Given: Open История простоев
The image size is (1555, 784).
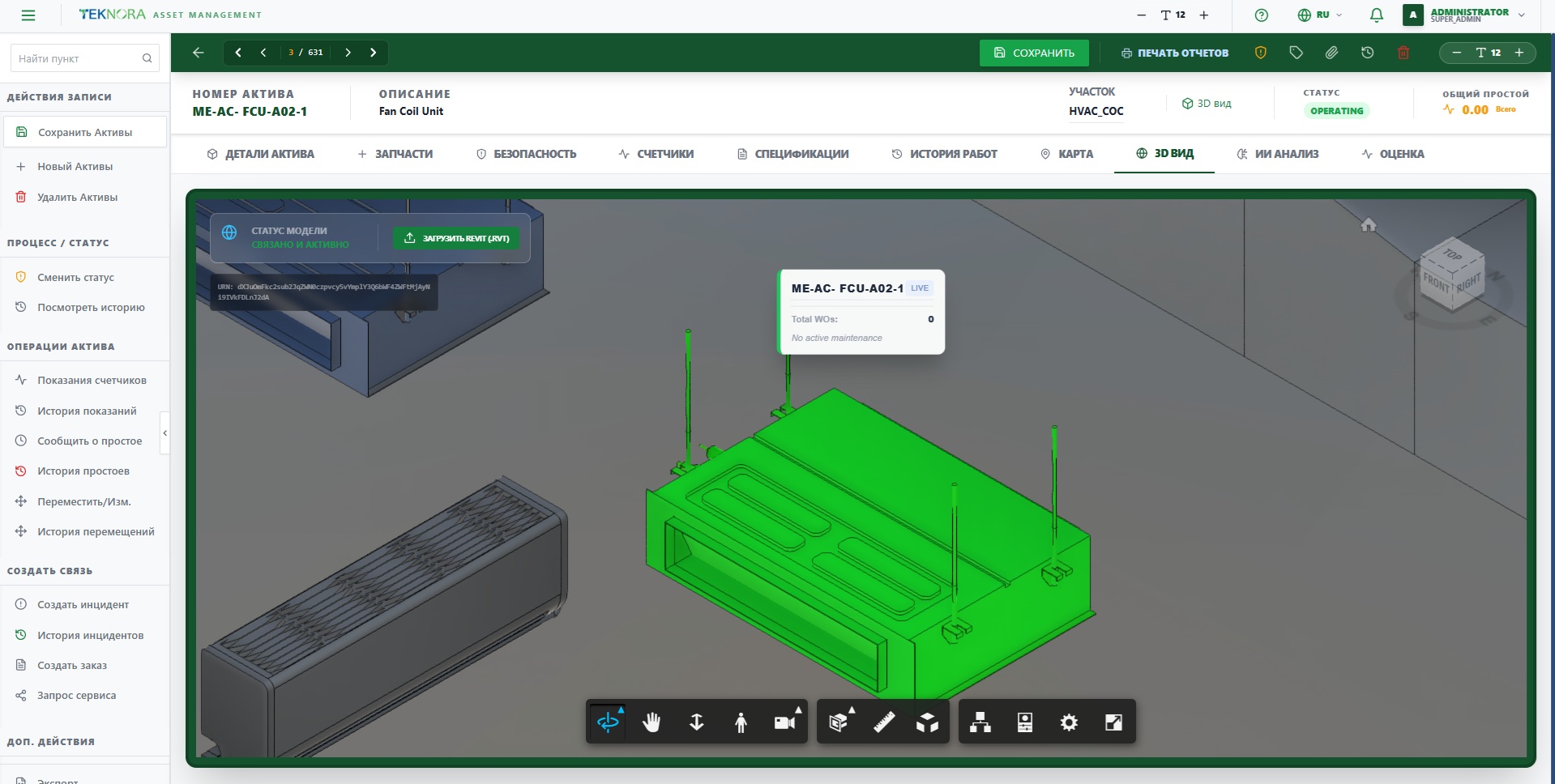Looking at the screenshot, I should (84, 471).
